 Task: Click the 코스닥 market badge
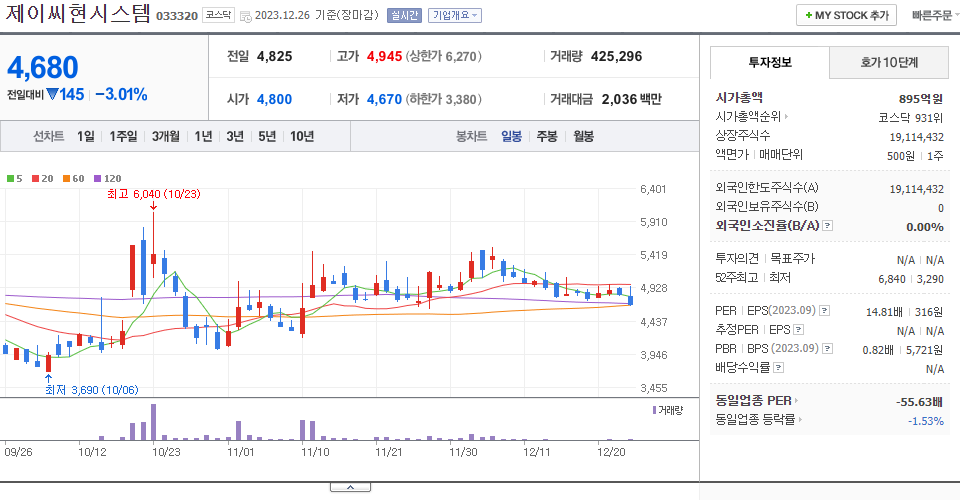coord(219,15)
